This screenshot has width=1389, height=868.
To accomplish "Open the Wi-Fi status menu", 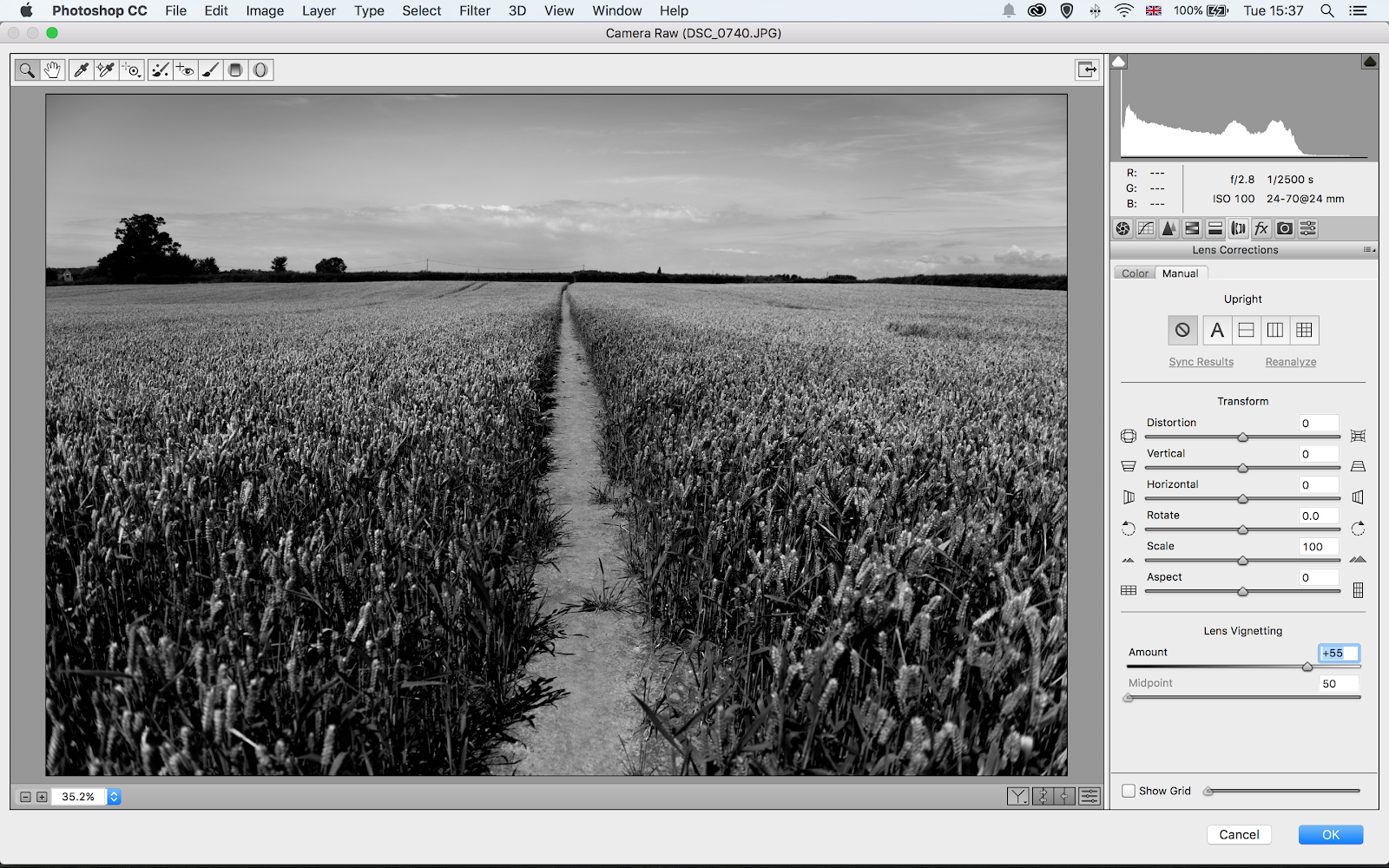I will pos(1124,10).
